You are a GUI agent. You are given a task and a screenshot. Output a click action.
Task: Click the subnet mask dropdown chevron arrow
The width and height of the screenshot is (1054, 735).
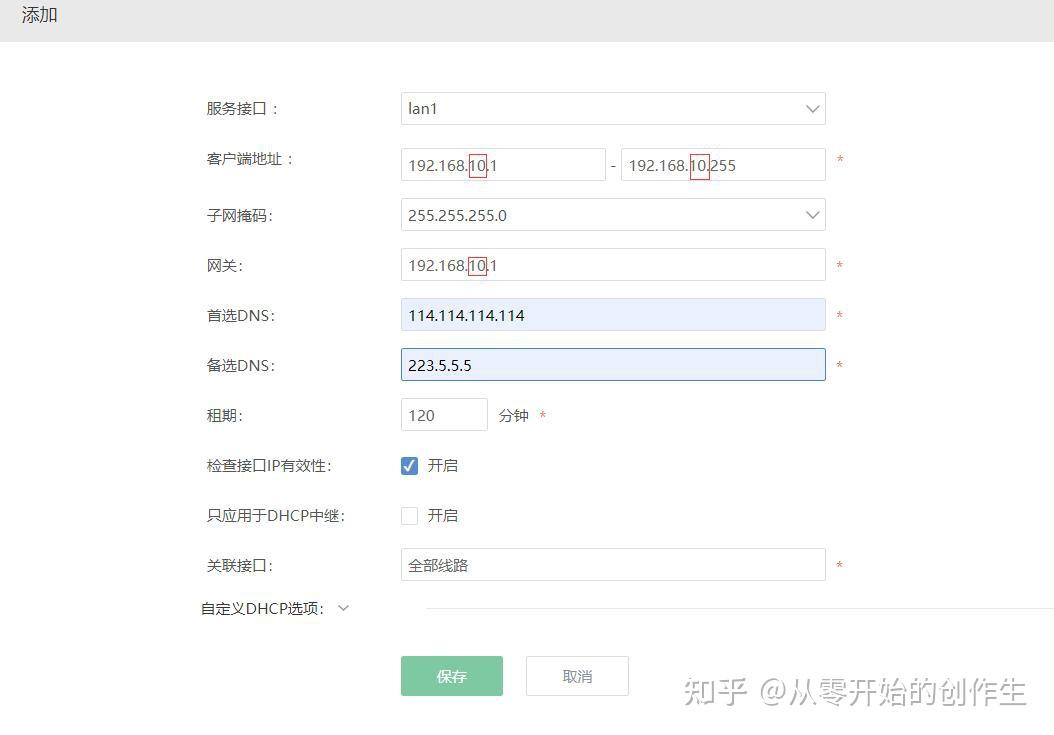(811, 214)
